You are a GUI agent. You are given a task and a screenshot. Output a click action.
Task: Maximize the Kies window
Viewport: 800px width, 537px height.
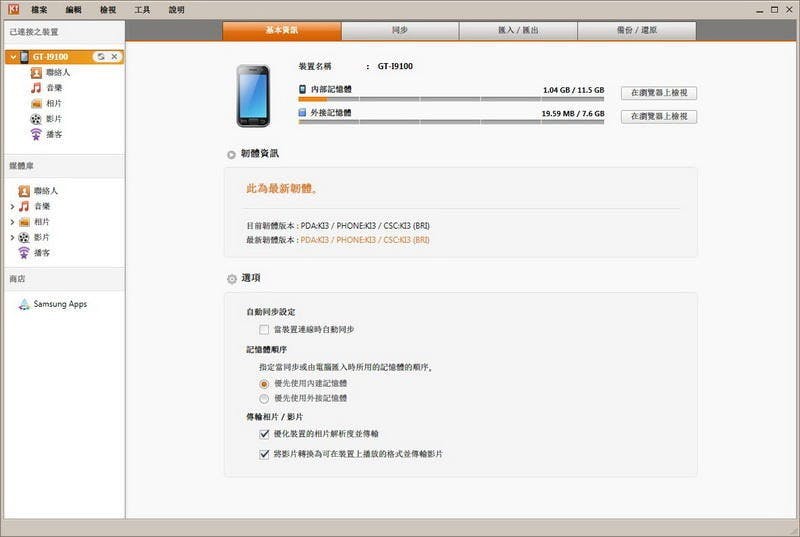click(x=774, y=10)
